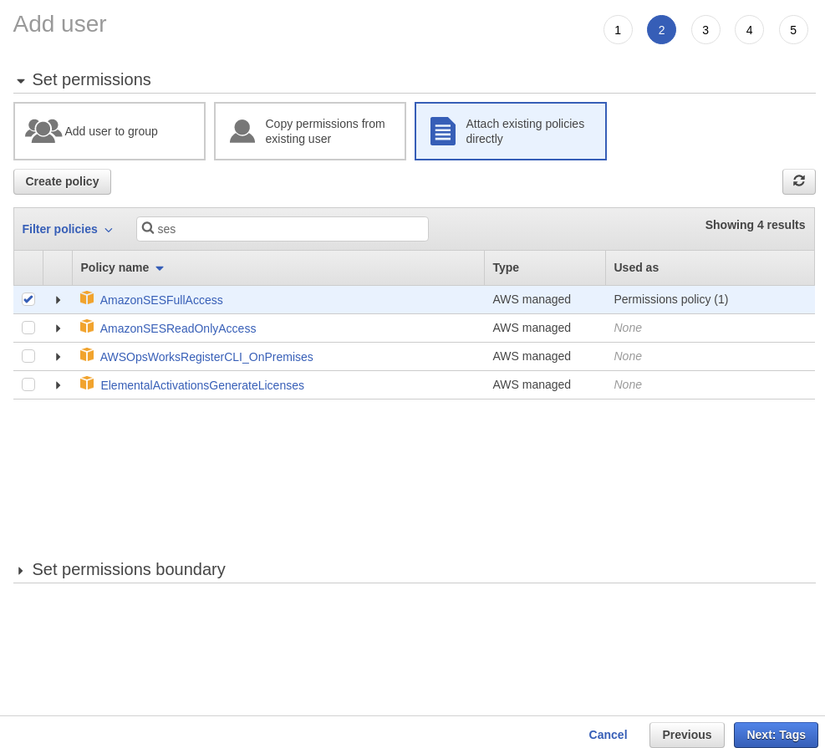Jump to wizard step 5
The image size is (825, 748).
point(793,30)
